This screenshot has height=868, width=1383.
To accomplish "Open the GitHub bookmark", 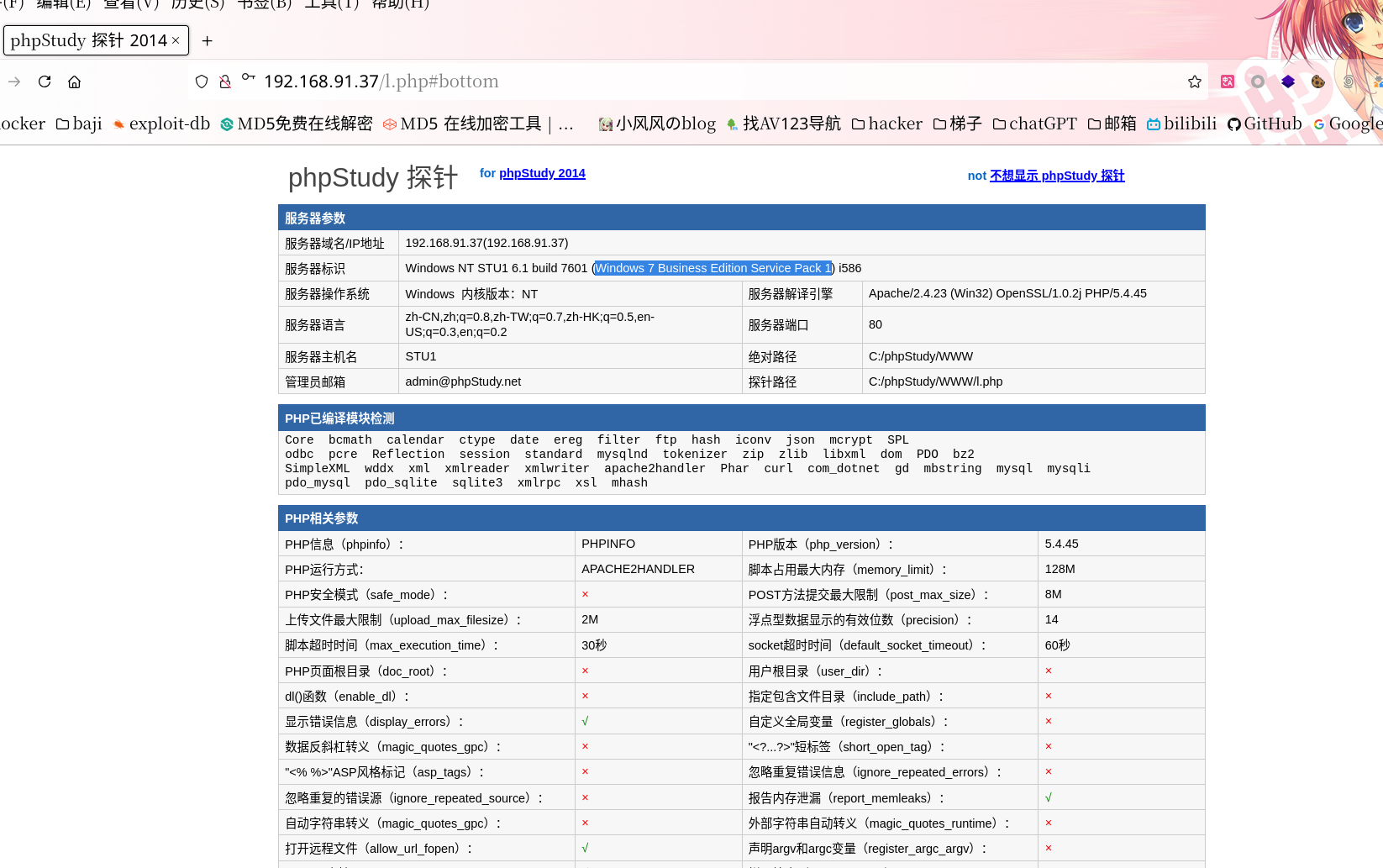I will (1265, 124).
